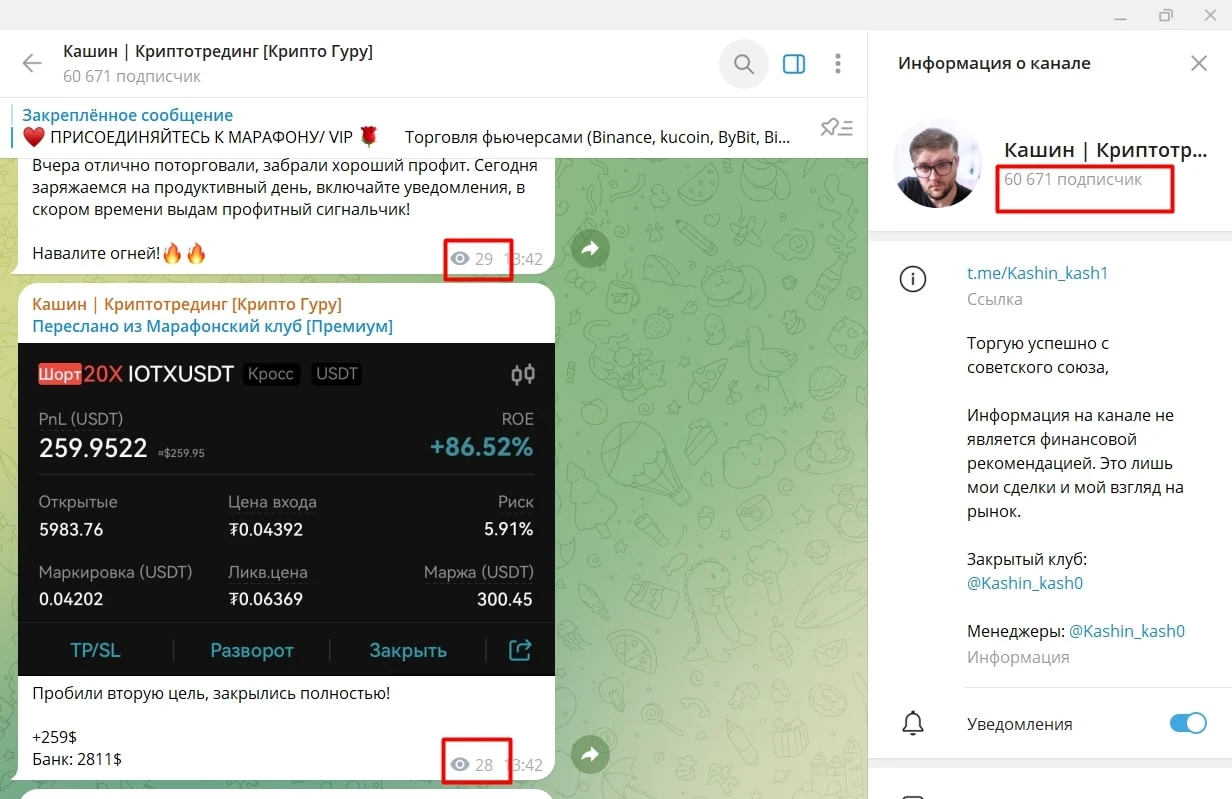
Task: Click the 'Информация о канале' panel title
Action: pos(994,63)
